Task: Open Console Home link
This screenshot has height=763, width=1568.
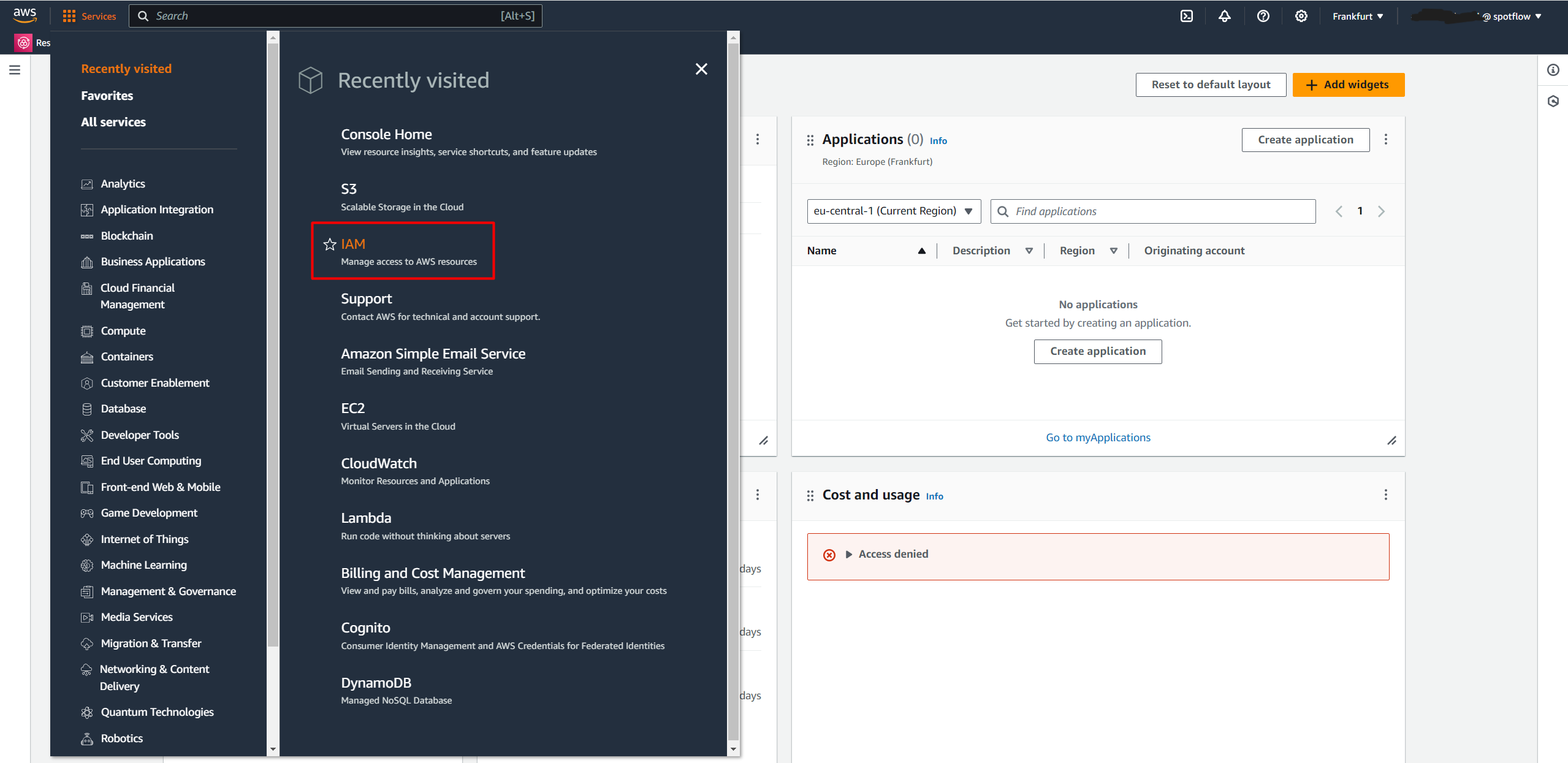Action: click(x=386, y=134)
